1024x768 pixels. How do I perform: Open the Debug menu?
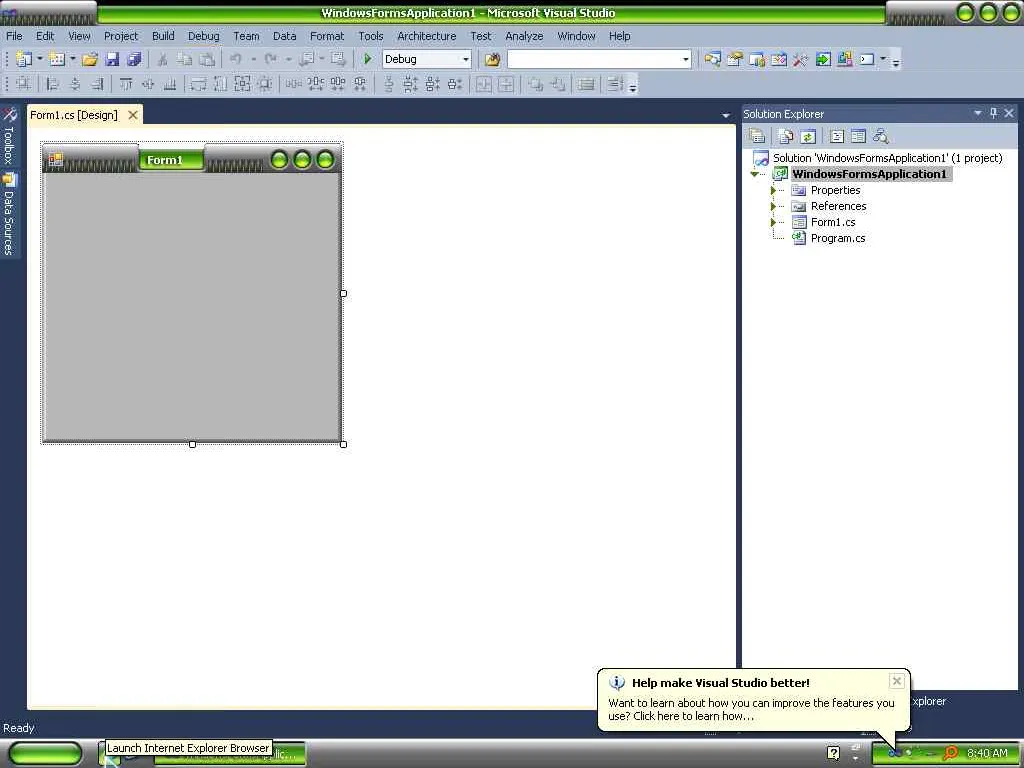(204, 36)
